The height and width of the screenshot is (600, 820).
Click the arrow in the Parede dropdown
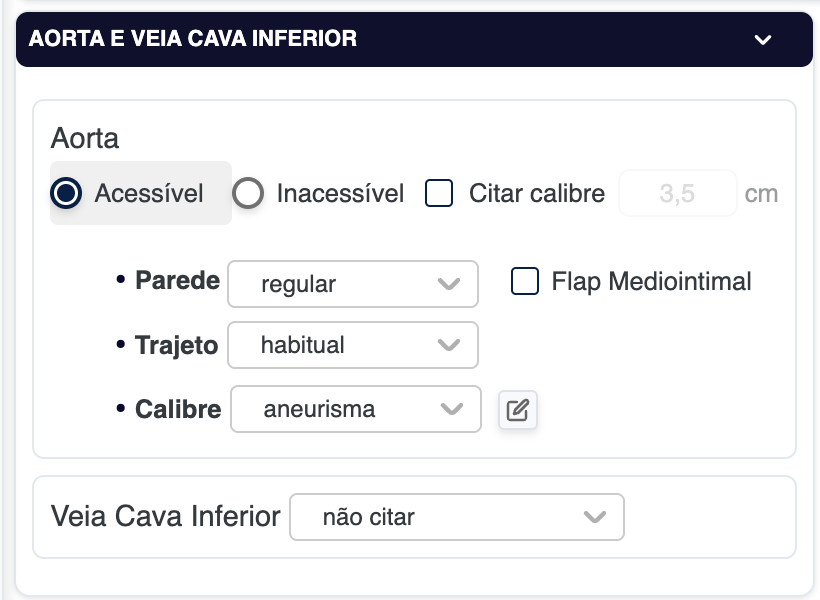click(x=449, y=284)
